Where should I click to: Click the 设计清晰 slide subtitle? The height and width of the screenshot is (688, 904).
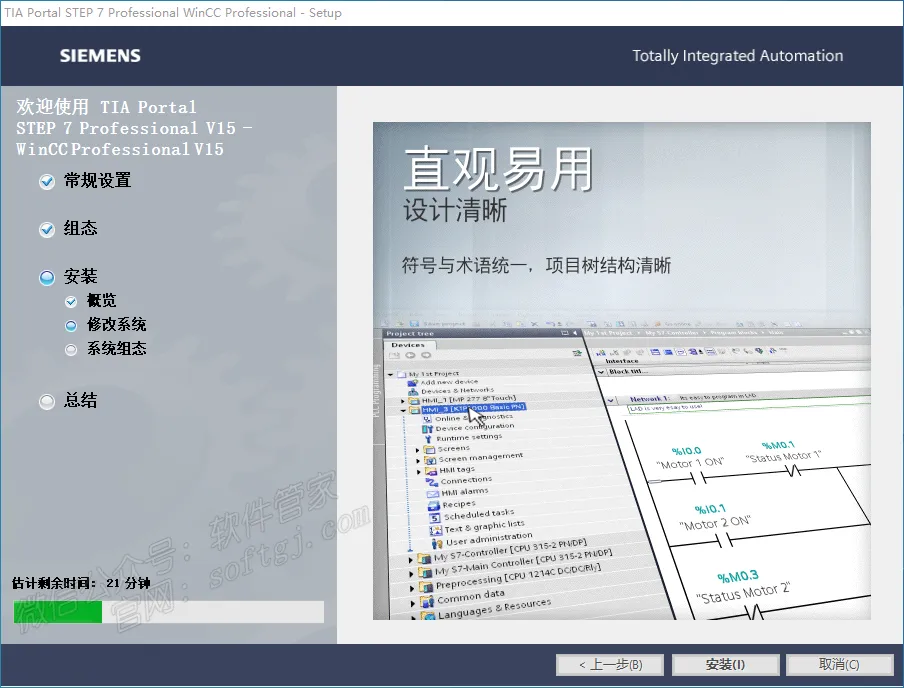tap(455, 210)
